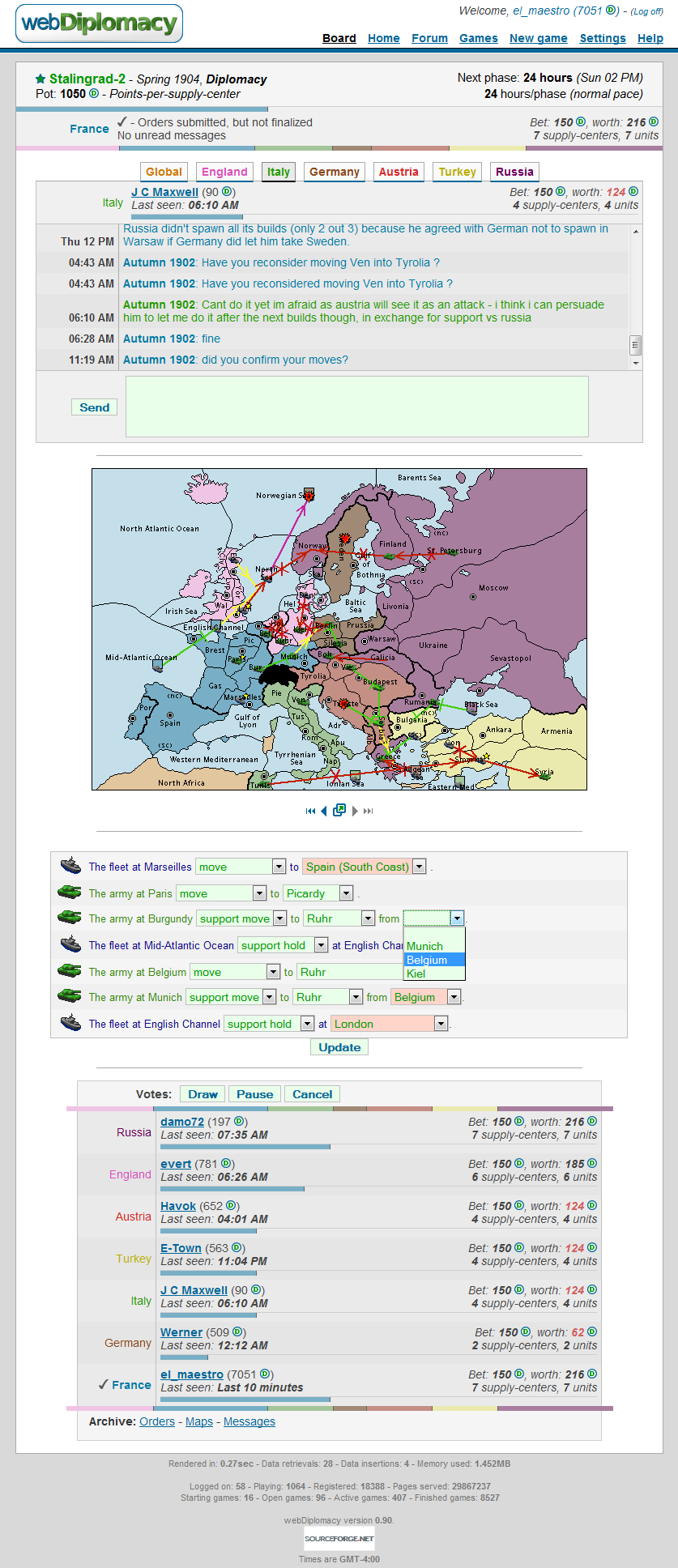Open the Spain (South Coast) destination dropdown
Viewport: 678px width, 1568px height.
[x=365, y=867]
